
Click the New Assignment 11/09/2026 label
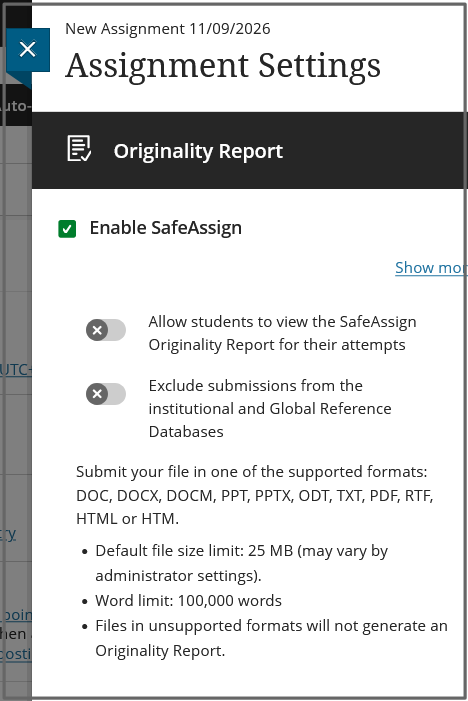(x=168, y=29)
